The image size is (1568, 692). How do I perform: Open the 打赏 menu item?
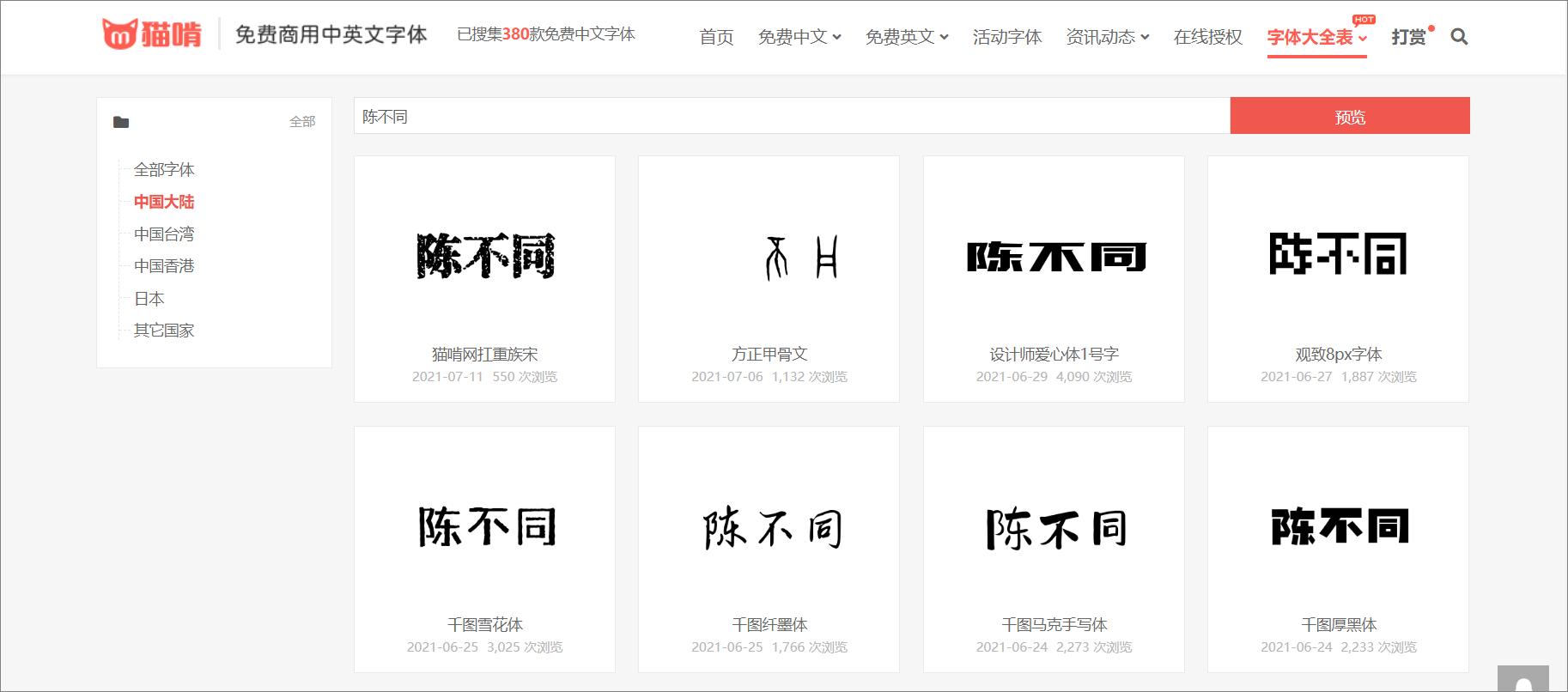1409,37
